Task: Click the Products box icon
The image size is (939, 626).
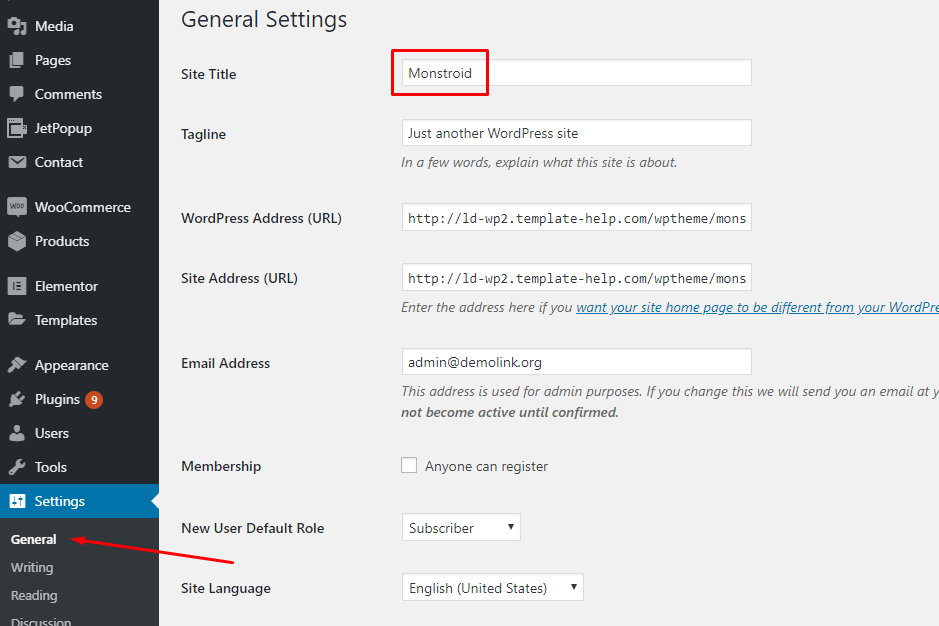Action: [17, 241]
